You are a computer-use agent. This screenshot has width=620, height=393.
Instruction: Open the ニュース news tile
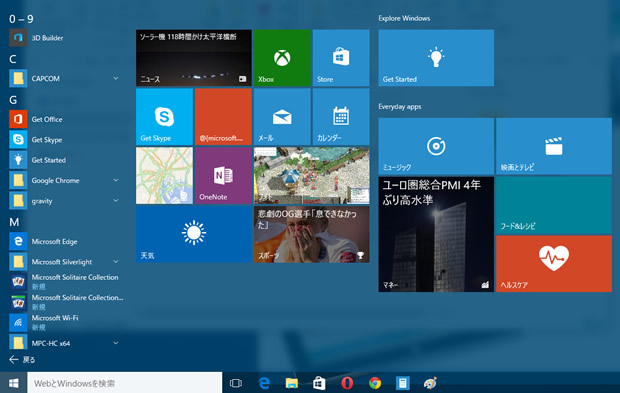point(194,58)
